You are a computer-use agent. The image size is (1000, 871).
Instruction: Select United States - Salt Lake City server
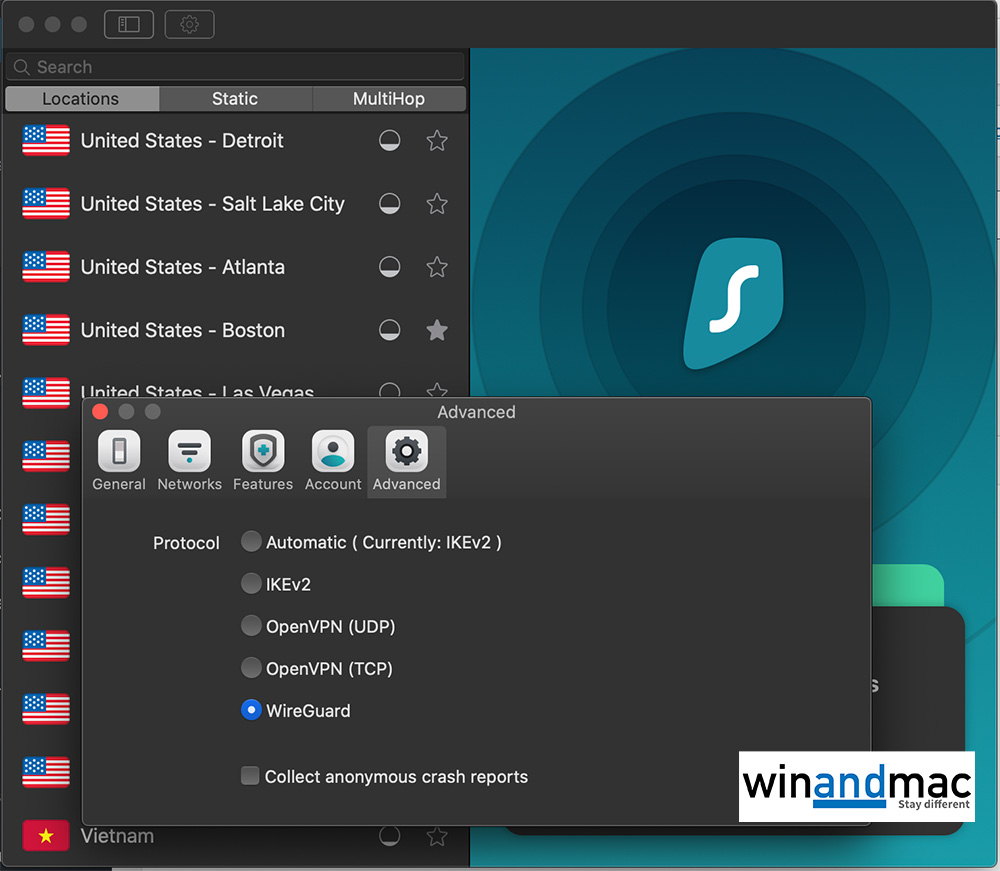pyautogui.click(x=212, y=204)
